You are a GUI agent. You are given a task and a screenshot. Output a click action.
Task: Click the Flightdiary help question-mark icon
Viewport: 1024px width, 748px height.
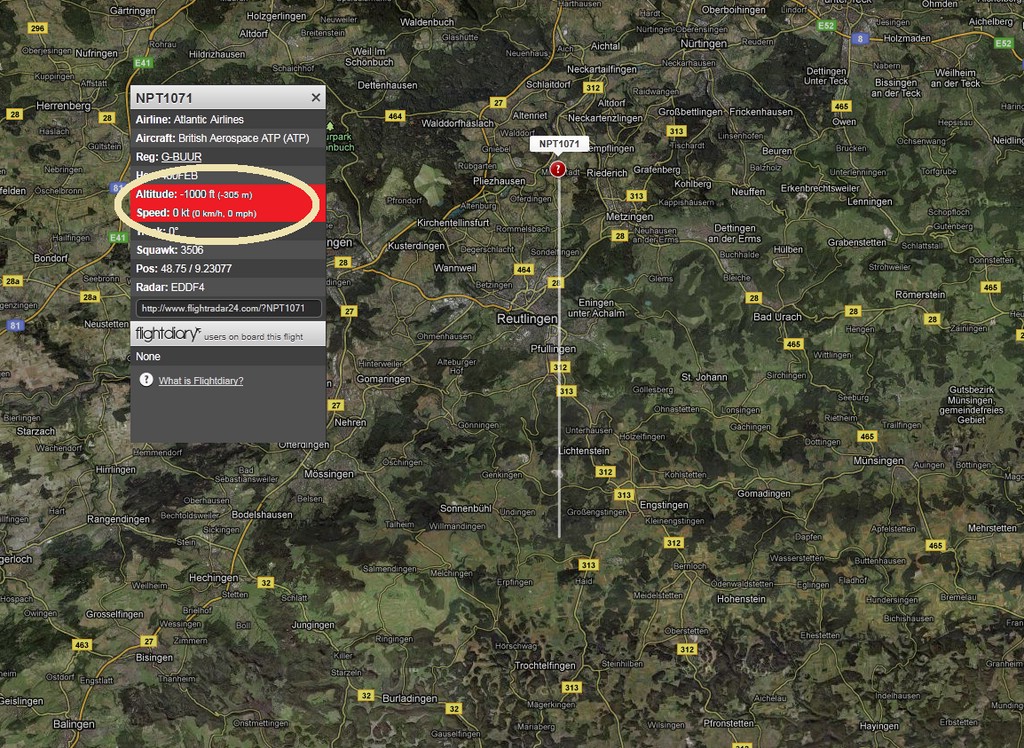(146, 380)
